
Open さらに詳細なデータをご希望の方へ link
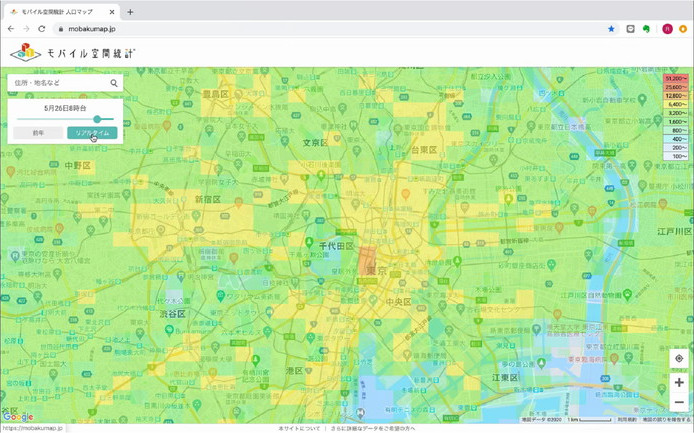click(x=373, y=429)
